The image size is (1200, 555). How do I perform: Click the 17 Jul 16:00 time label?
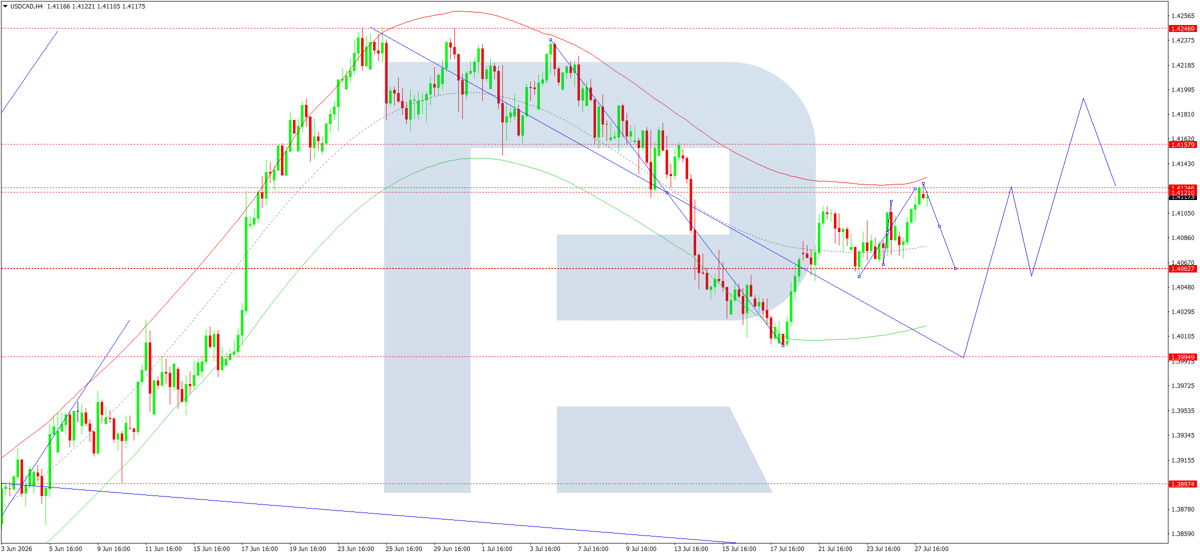[786, 549]
